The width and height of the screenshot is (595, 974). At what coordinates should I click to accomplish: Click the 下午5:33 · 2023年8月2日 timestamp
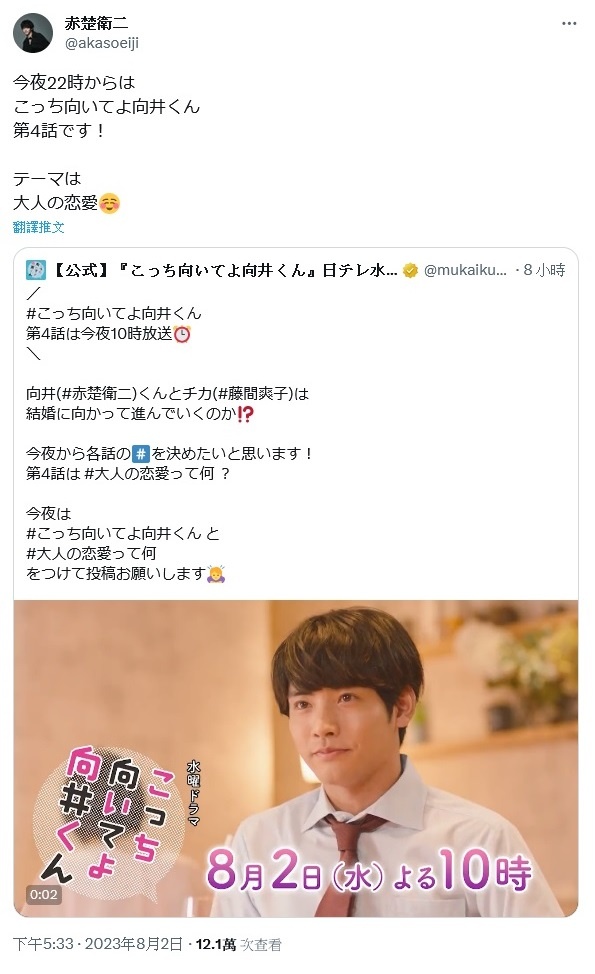[98, 945]
